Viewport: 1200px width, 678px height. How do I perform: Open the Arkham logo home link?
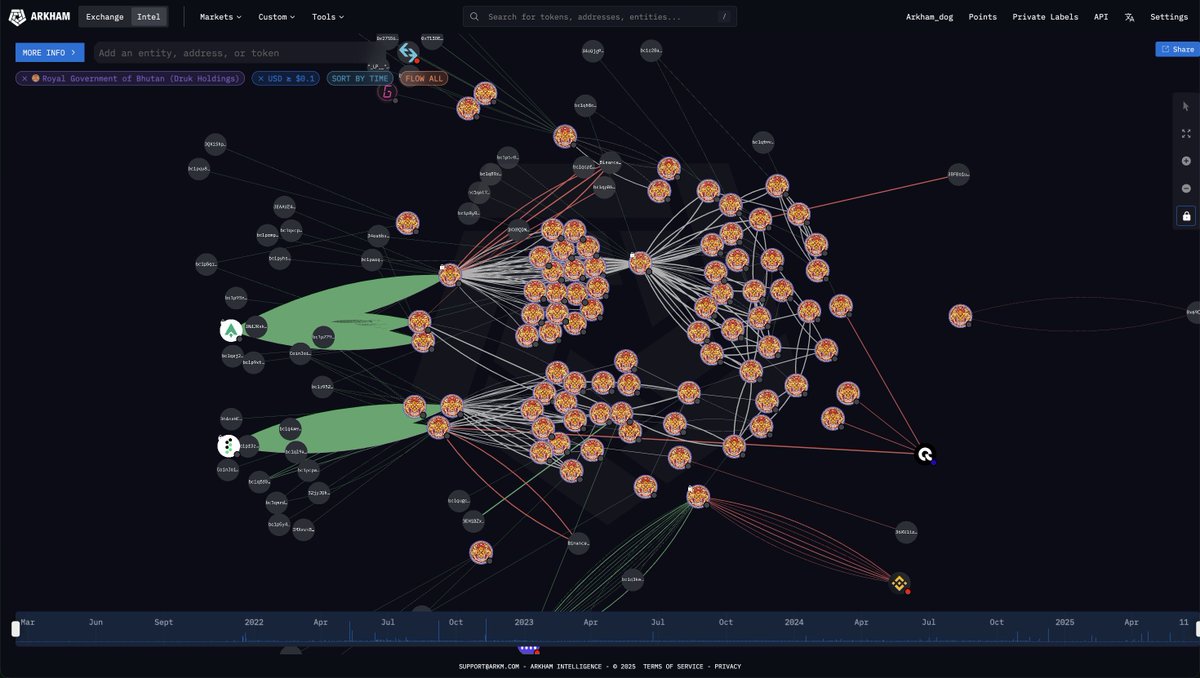pos(39,17)
